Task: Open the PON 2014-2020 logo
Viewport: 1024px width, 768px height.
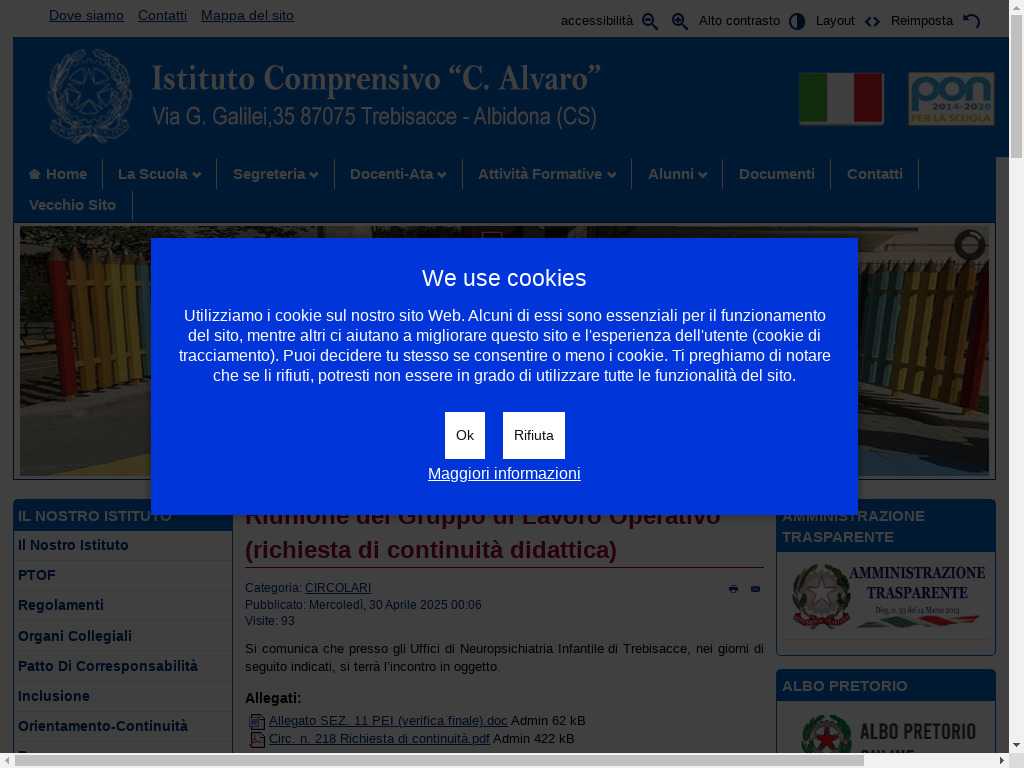Action: (951, 99)
